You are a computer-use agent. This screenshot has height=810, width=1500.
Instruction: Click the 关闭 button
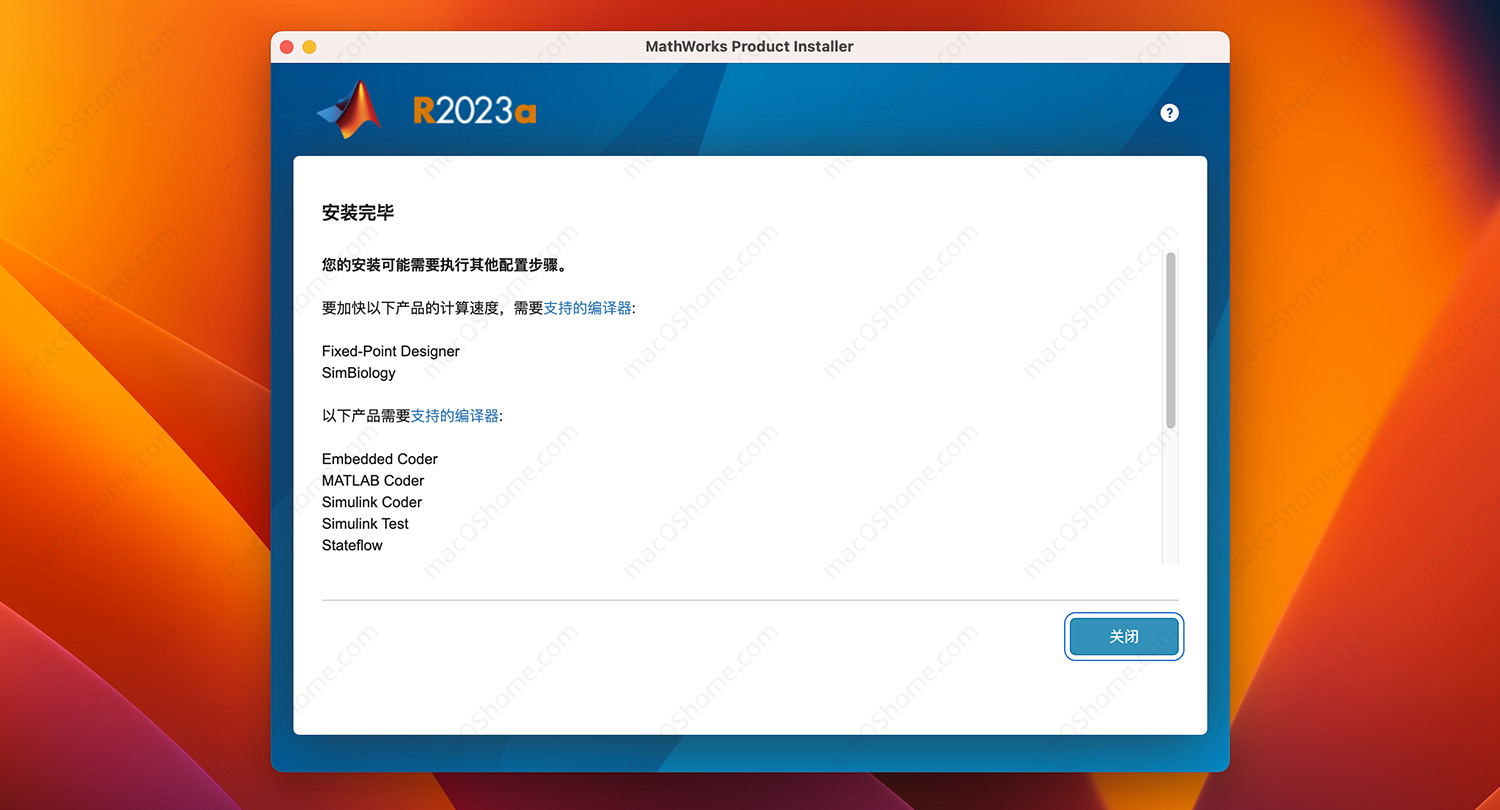[x=1124, y=636]
